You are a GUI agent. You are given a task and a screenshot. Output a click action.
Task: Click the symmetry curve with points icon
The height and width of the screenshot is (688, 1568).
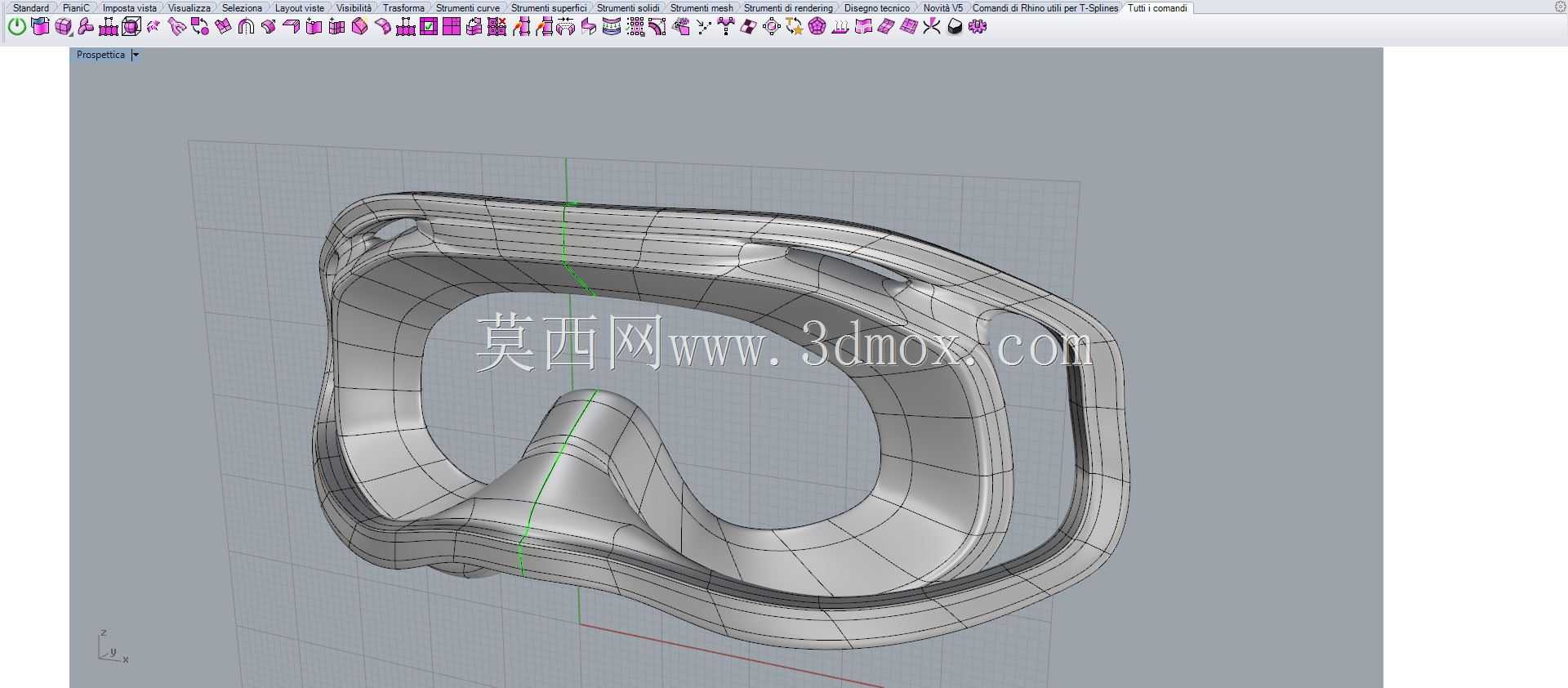click(726, 27)
